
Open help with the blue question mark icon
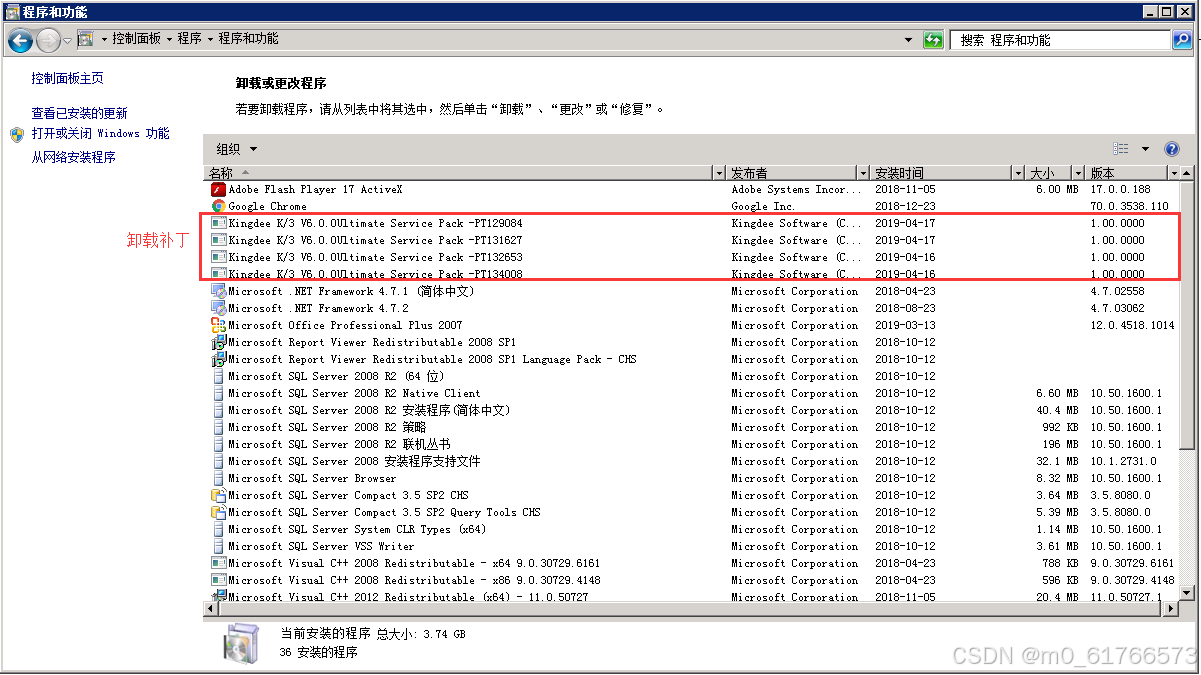click(x=1172, y=149)
